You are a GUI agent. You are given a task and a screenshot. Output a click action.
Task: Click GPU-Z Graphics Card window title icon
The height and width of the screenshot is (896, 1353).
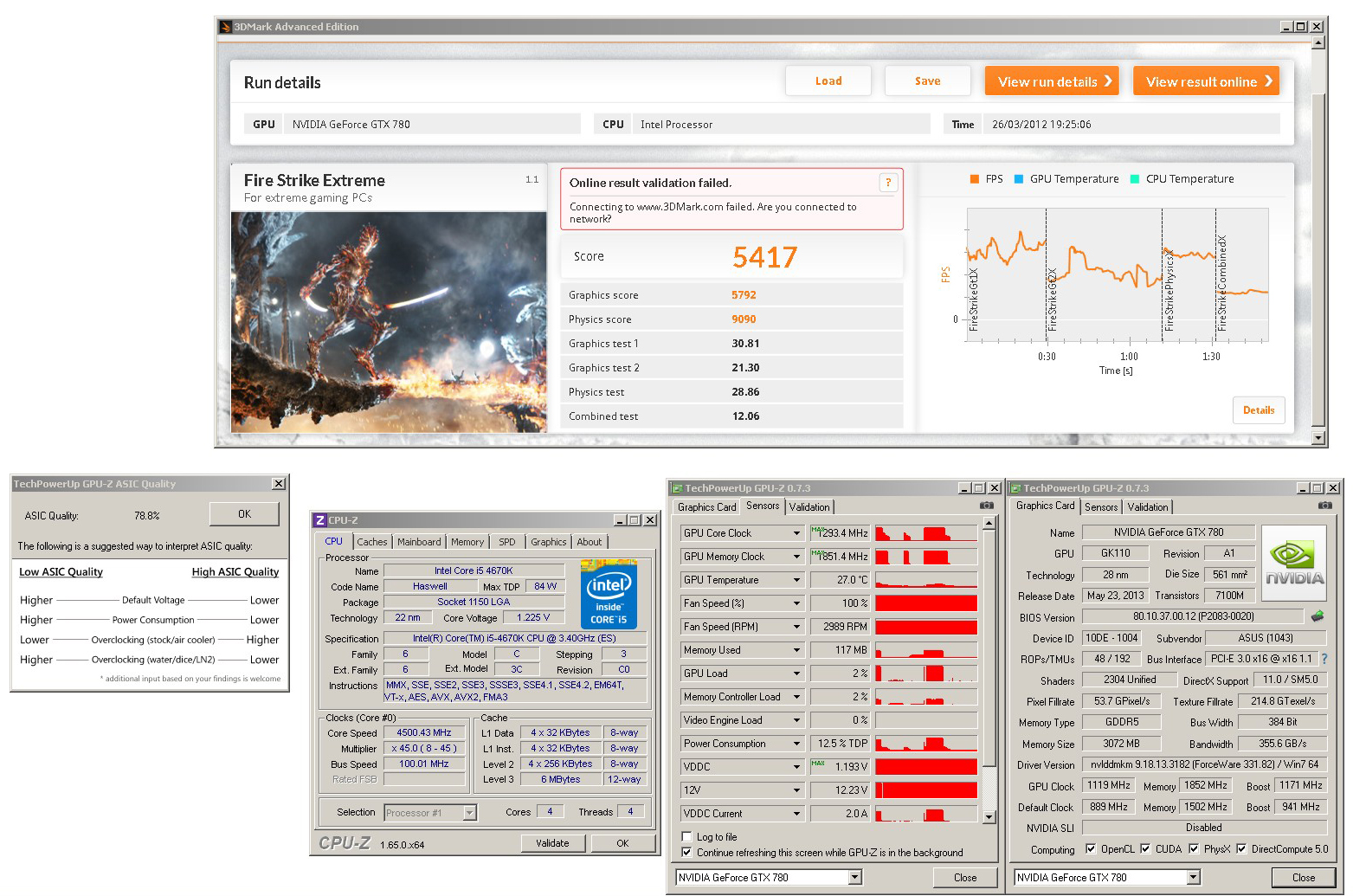(1016, 488)
